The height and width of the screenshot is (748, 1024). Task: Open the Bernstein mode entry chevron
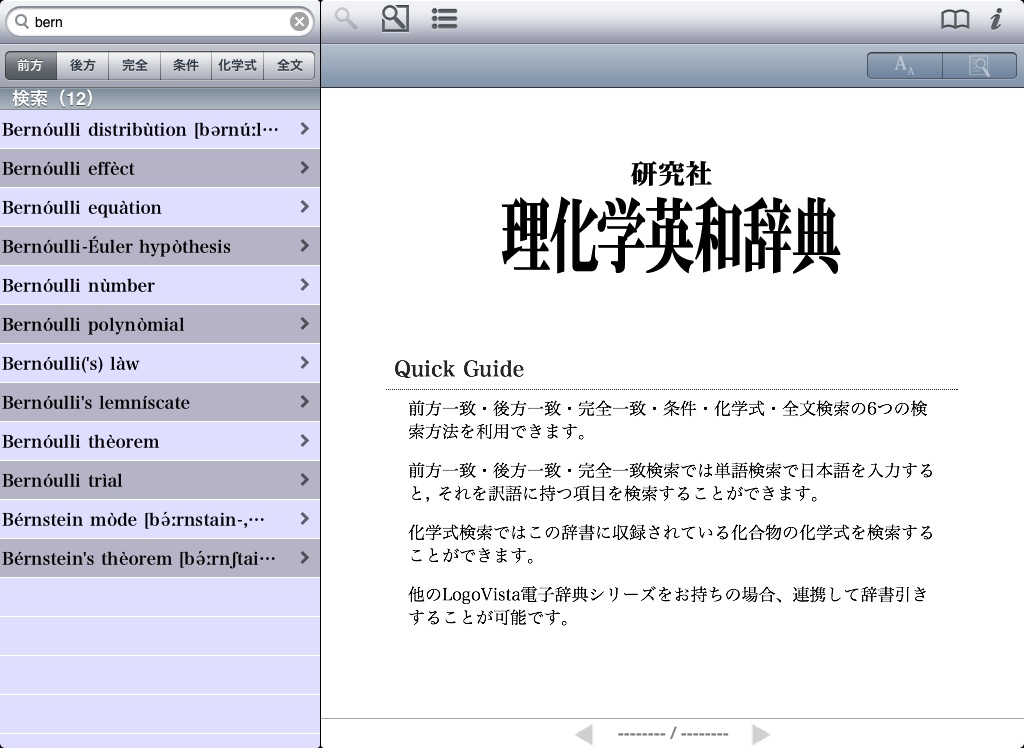pyautogui.click(x=304, y=519)
